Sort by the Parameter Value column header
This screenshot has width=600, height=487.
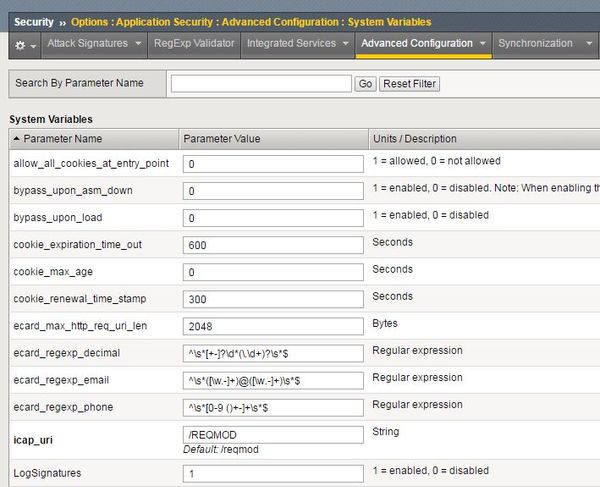tap(224, 139)
